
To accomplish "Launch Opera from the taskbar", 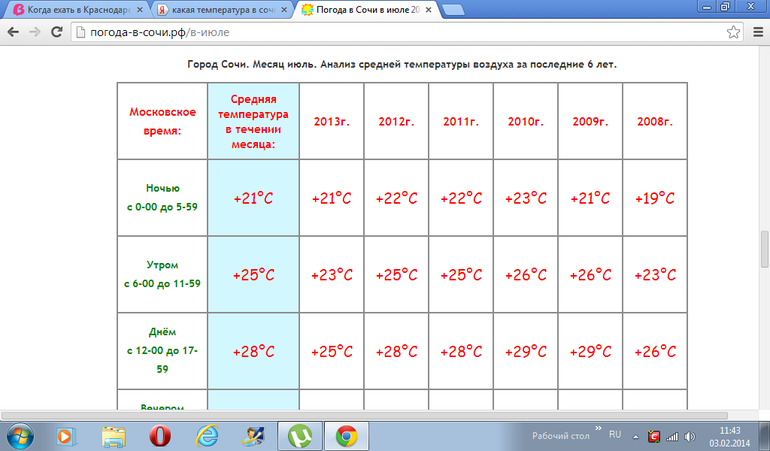I will tap(159, 436).
